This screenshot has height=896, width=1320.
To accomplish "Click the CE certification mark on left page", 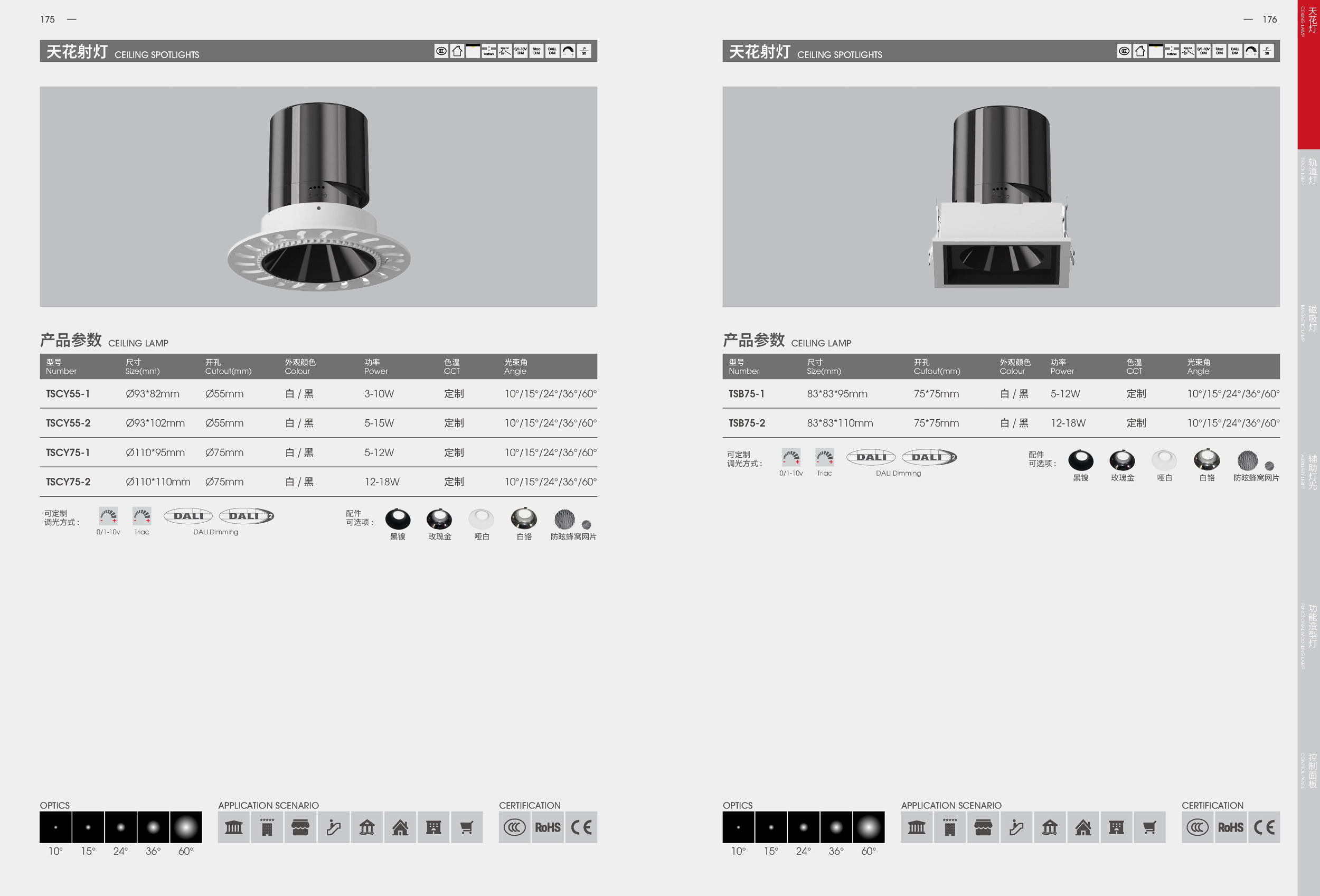I will tap(581, 827).
